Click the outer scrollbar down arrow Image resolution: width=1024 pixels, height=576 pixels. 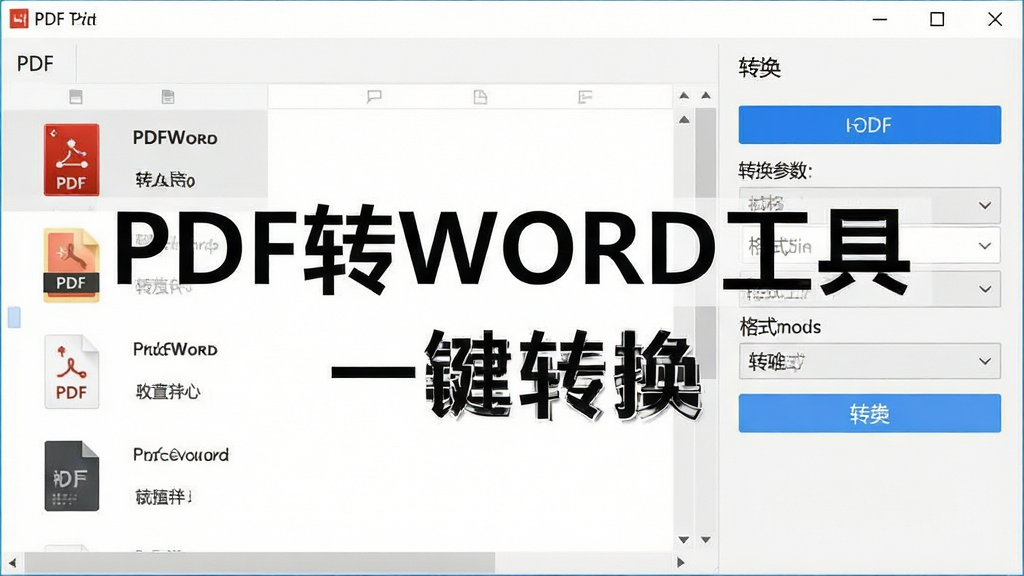coord(706,540)
